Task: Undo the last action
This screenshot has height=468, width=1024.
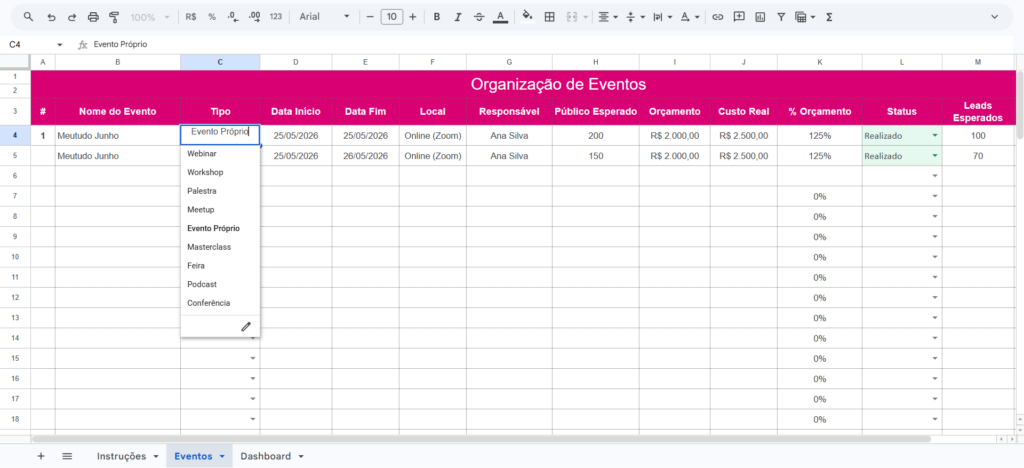Action: pyautogui.click(x=52, y=17)
